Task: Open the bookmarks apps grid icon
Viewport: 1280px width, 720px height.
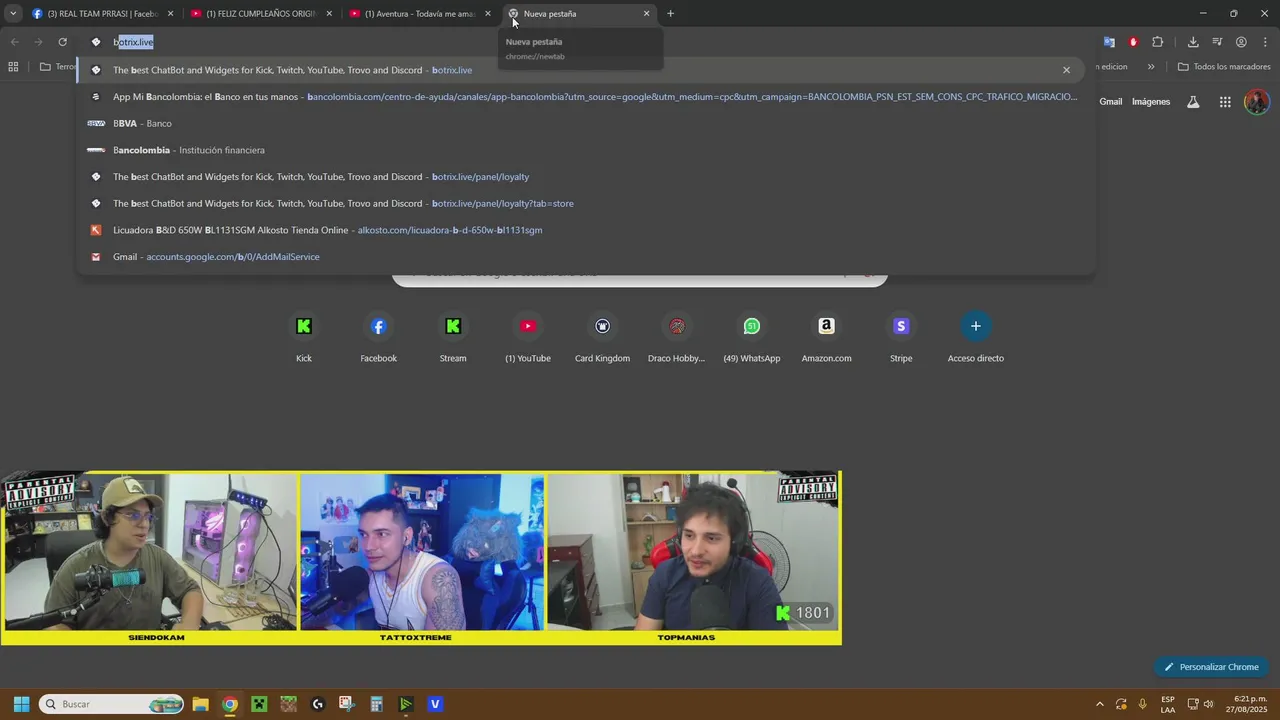Action: 13,67
